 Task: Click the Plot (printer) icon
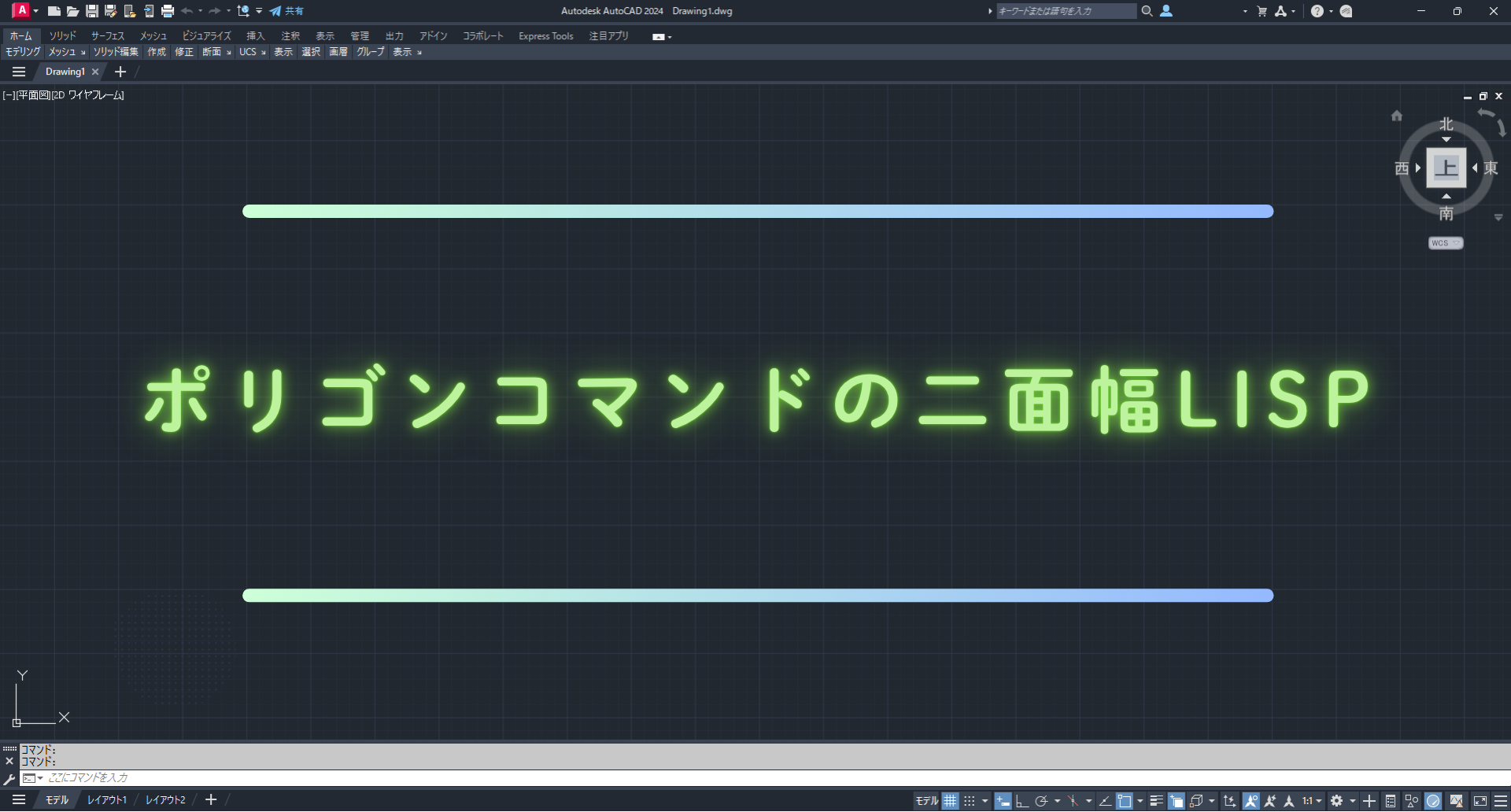click(167, 11)
